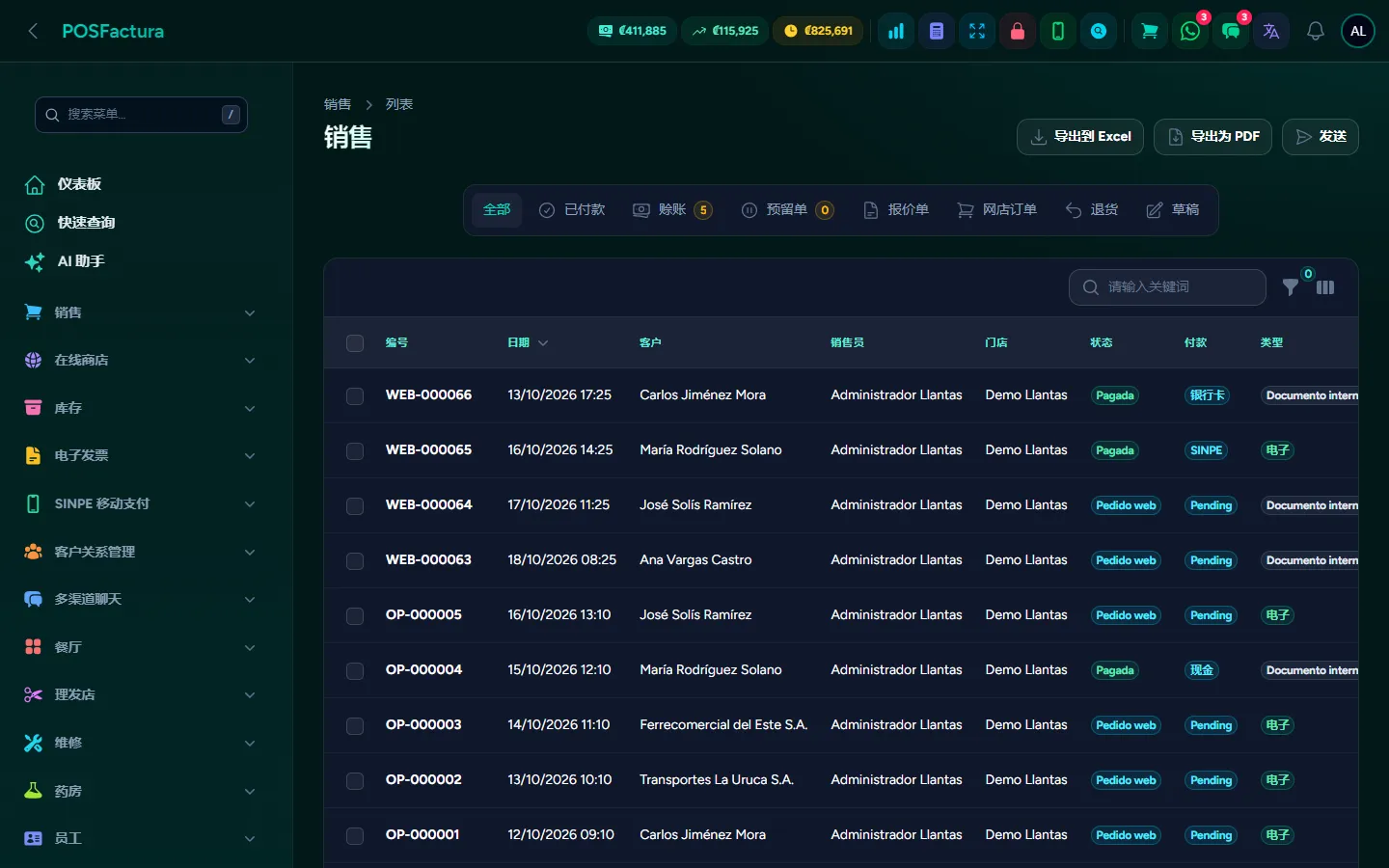1389x868 pixels.
Task: Expand the 销售 sidebar menu
Action: point(140,312)
